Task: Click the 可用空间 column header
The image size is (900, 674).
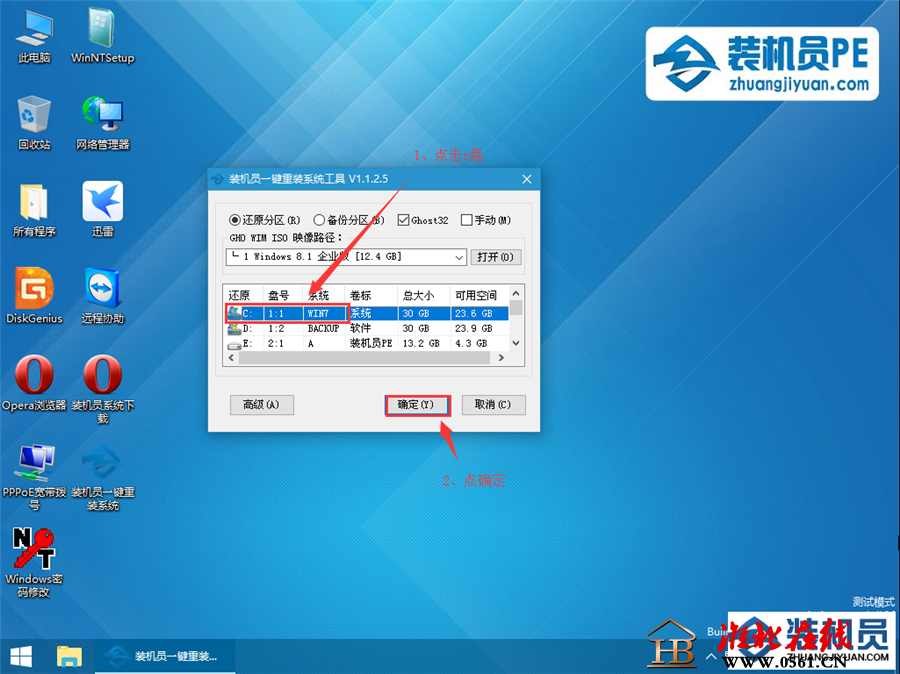Action: [479, 296]
